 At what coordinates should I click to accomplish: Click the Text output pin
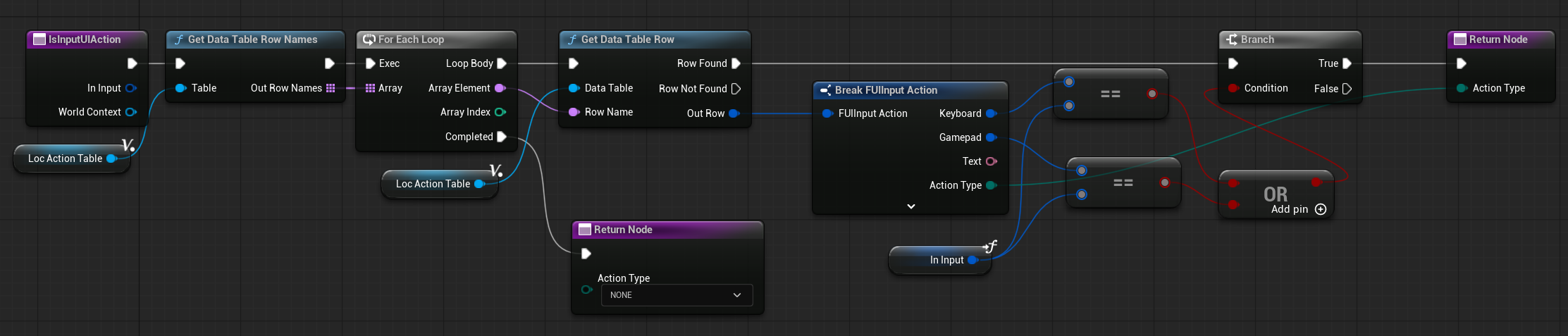pos(991,161)
